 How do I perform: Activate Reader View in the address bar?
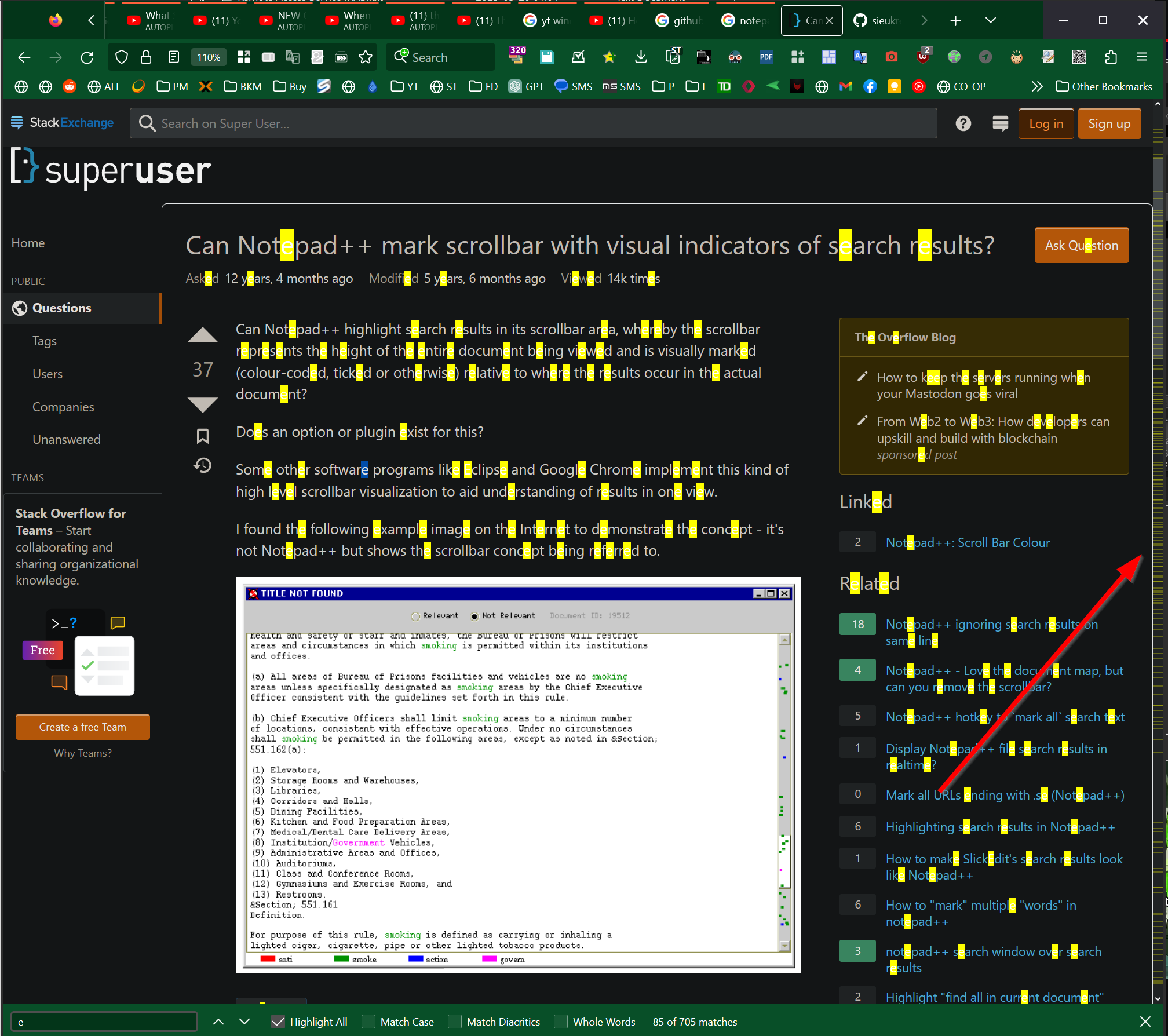point(173,57)
